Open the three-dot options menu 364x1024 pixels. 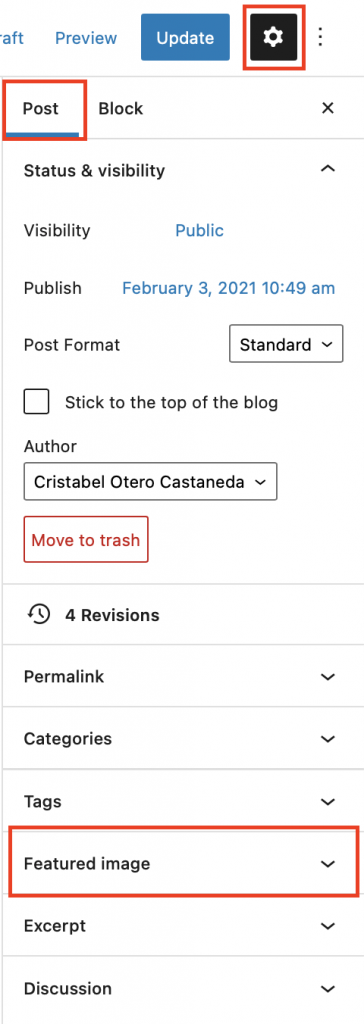click(320, 37)
